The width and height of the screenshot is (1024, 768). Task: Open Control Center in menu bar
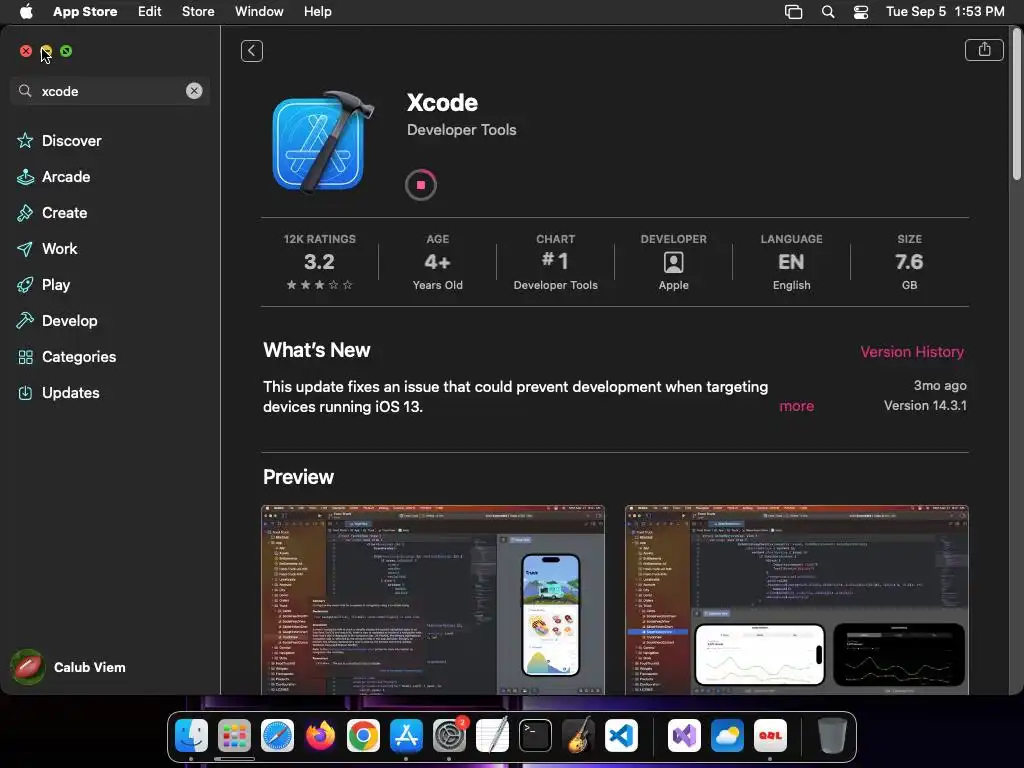click(x=861, y=12)
